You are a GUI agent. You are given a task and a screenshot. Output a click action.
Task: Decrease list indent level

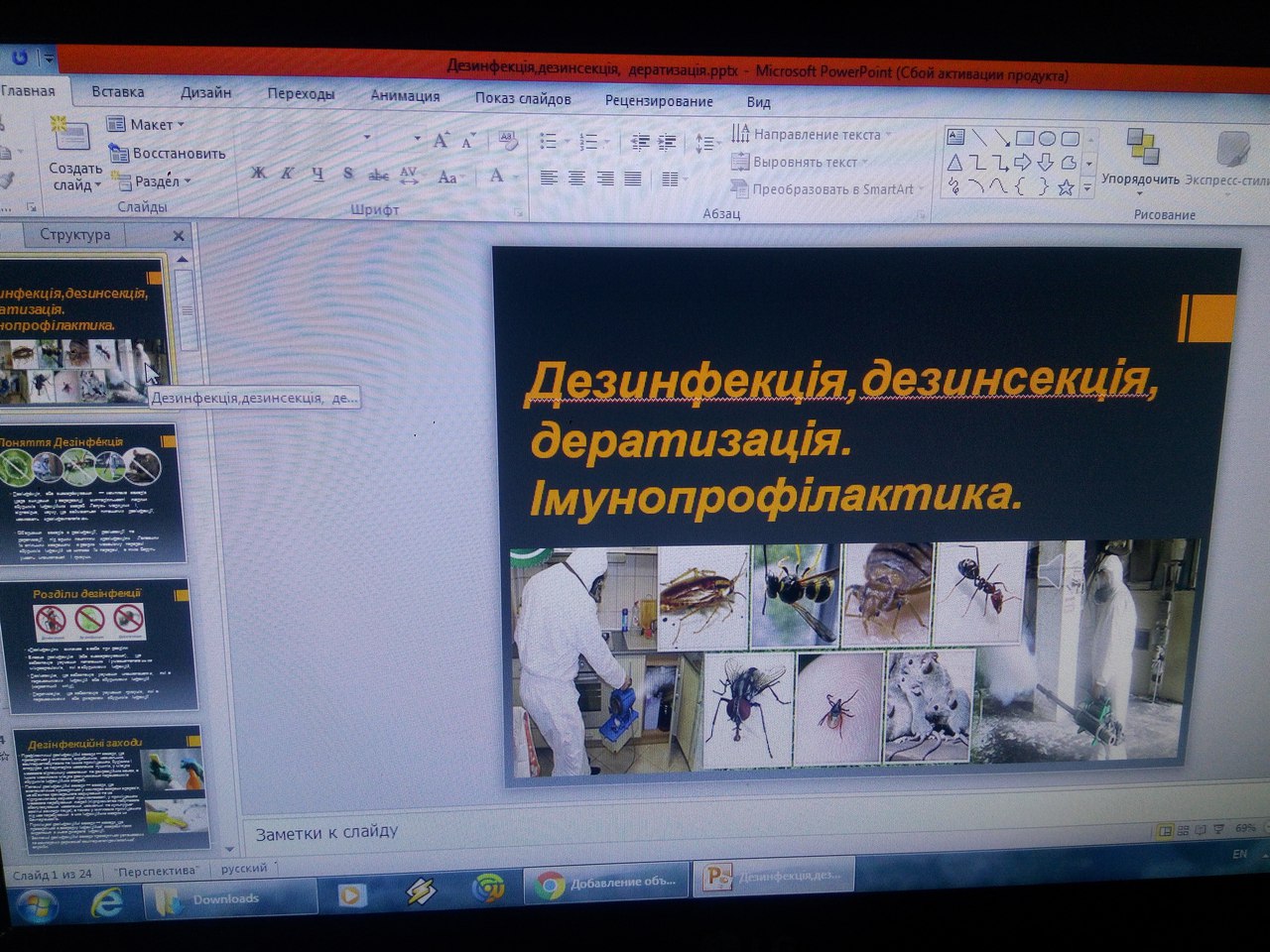coord(640,143)
